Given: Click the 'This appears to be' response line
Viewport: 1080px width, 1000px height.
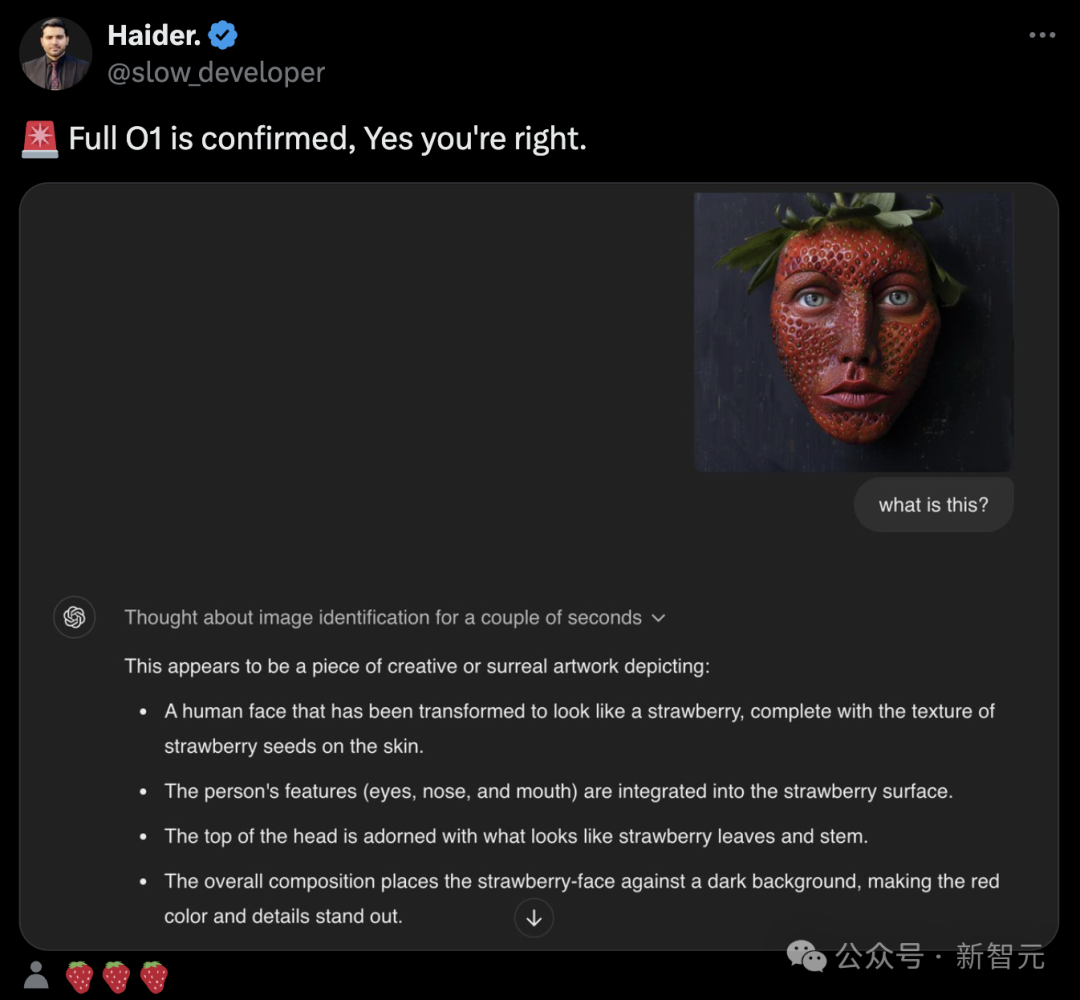Looking at the screenshot, I should pyautogui.click(x=417, y=667).
